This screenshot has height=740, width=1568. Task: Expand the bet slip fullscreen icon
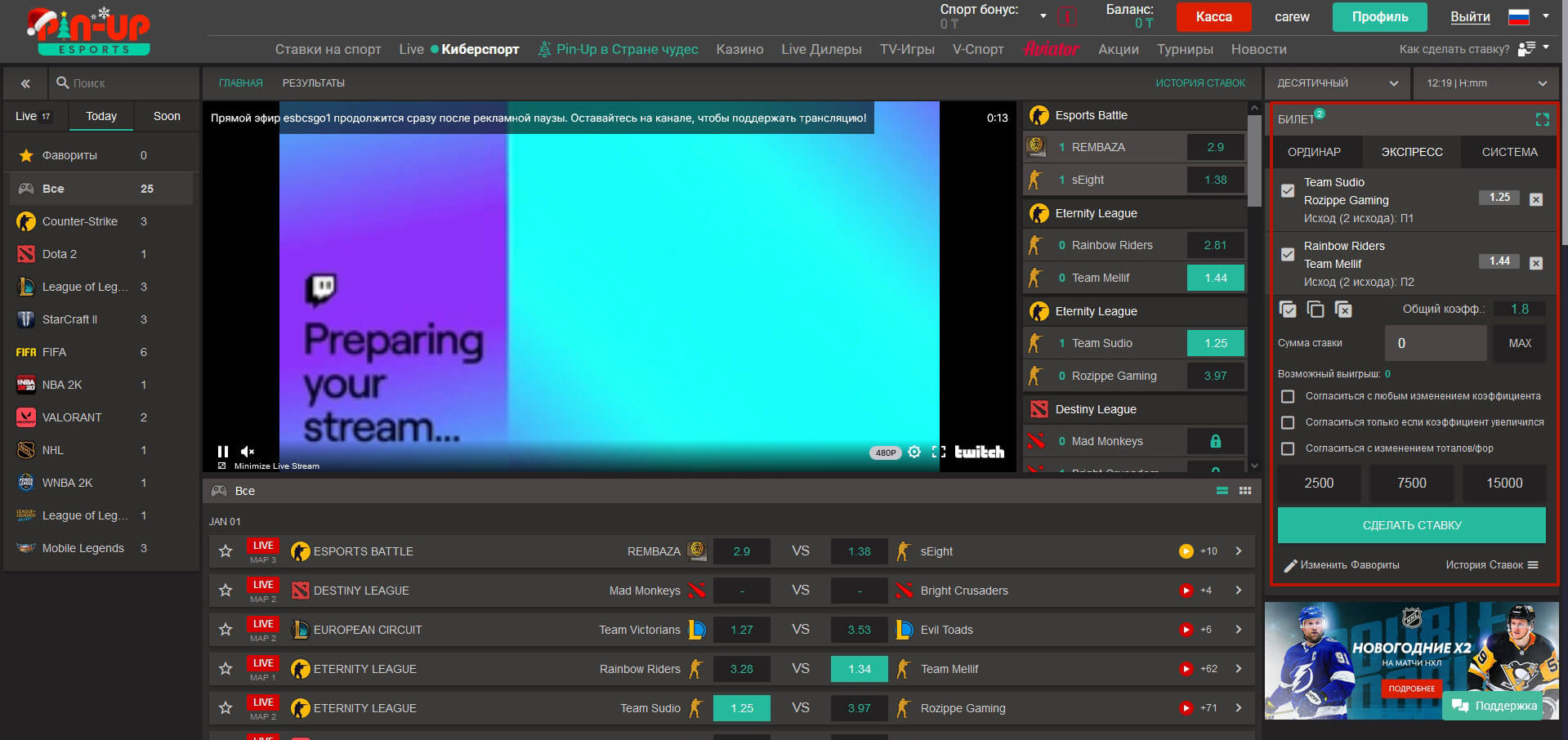(1542, 120)
